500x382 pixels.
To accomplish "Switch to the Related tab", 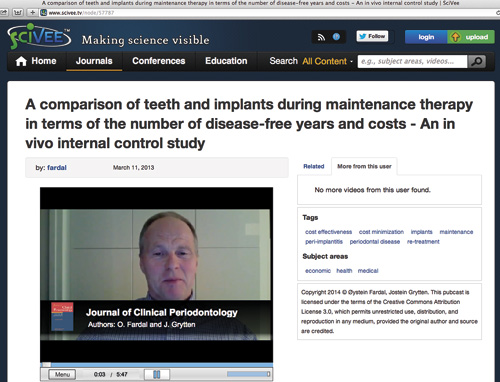I will (x=314, y=166).
